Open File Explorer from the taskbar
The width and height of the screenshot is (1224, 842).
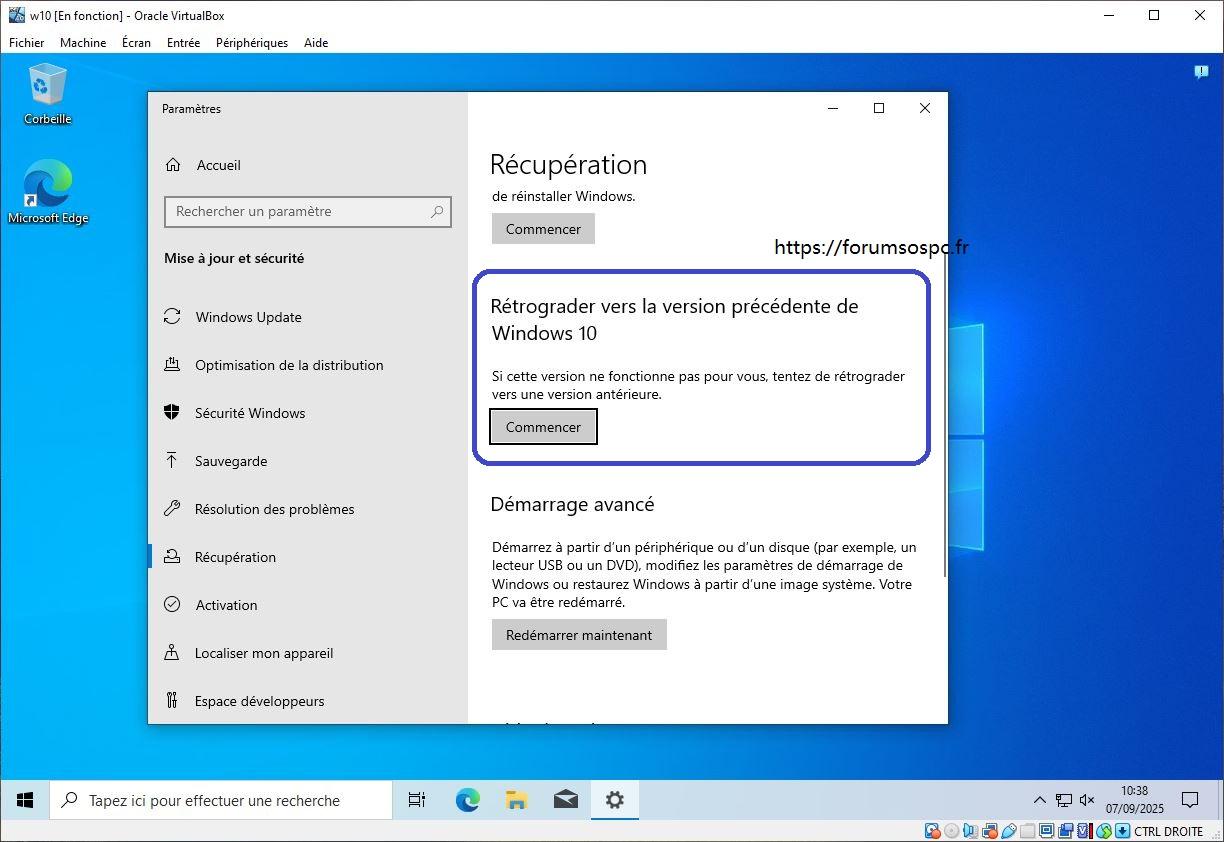click(516, 800)
